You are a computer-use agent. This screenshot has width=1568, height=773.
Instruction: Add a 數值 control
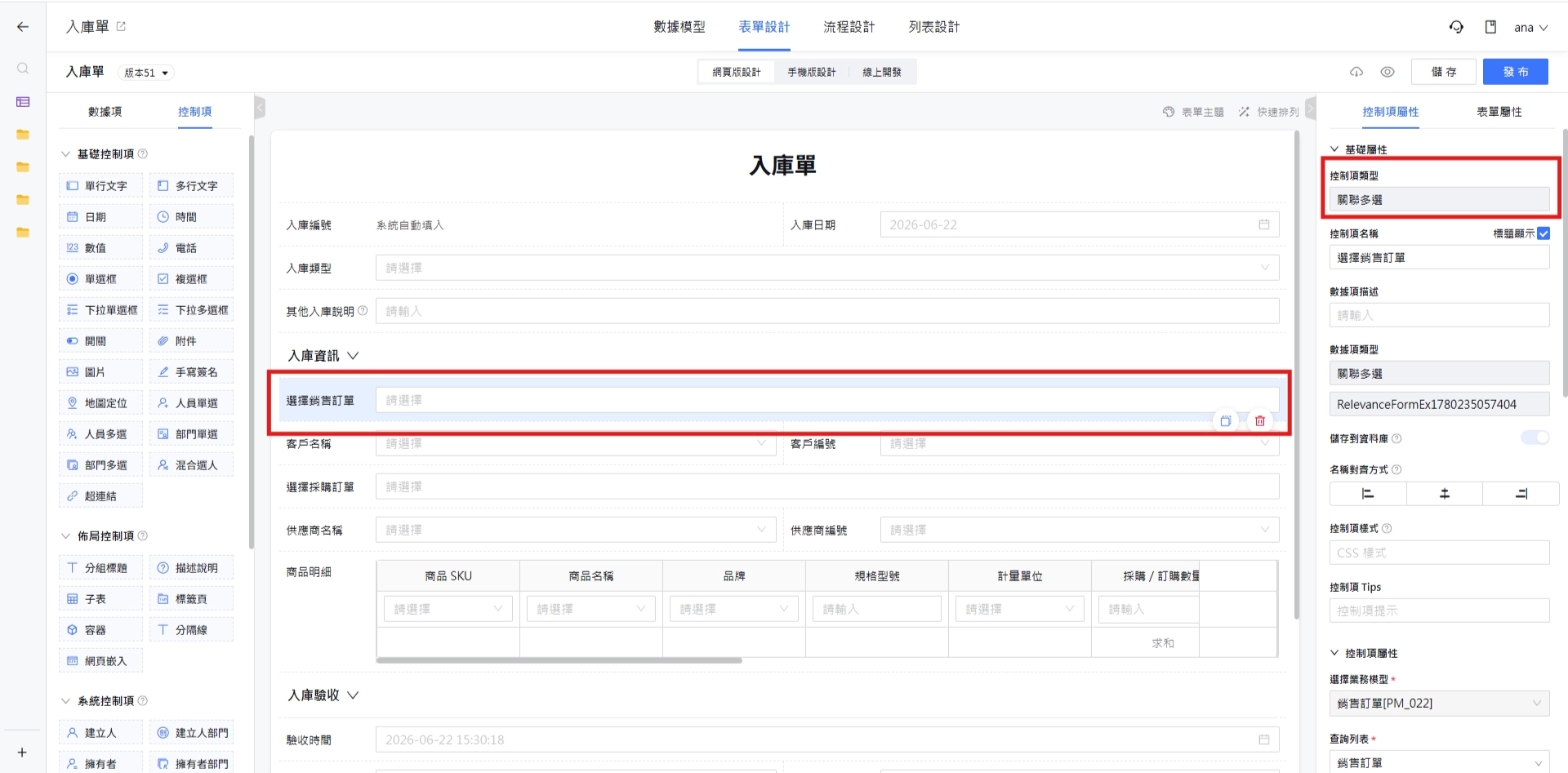pyautogui.click(x=100, y=247)
